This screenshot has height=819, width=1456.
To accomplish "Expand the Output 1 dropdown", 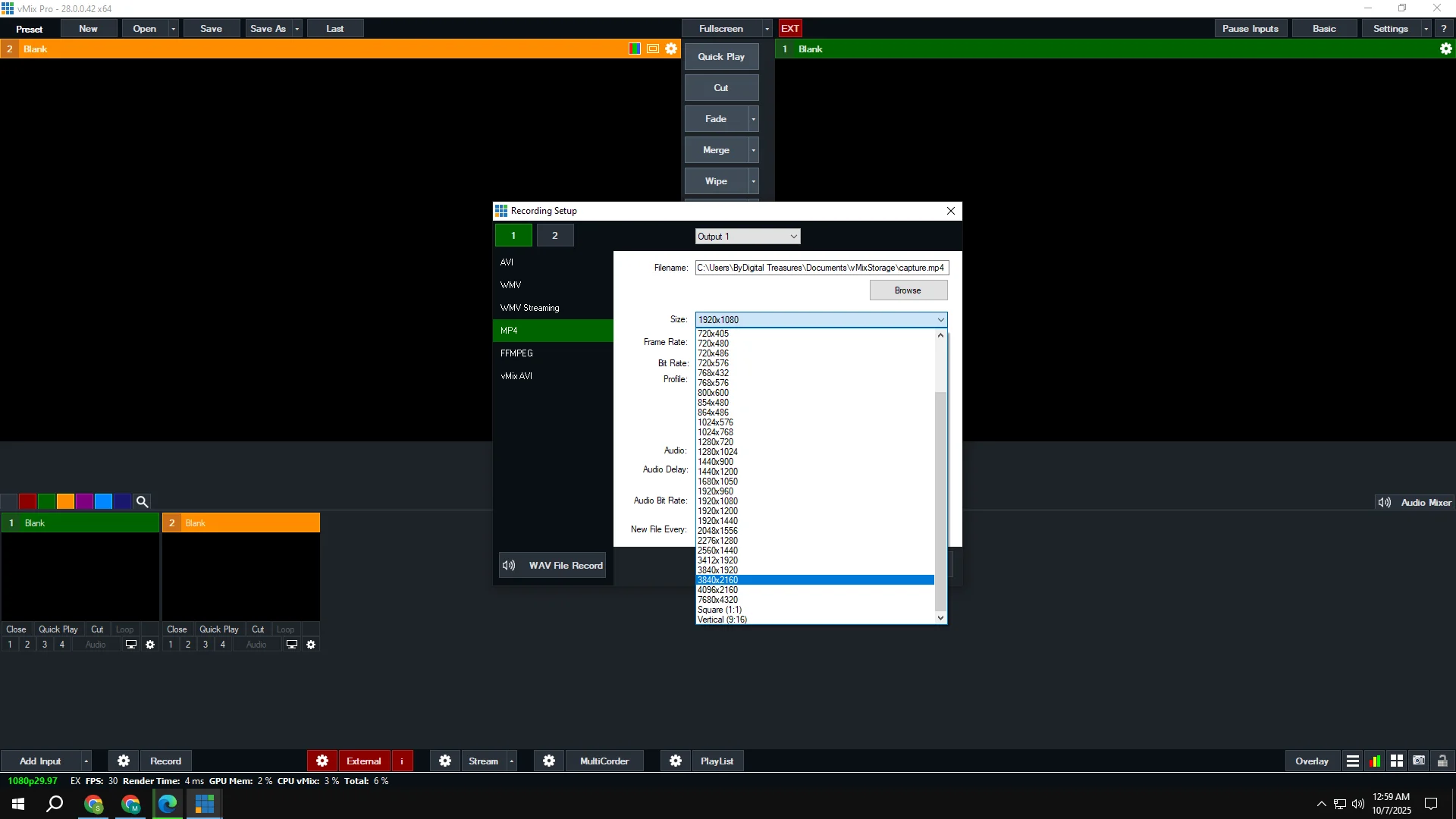I will [x=793, y=237].
